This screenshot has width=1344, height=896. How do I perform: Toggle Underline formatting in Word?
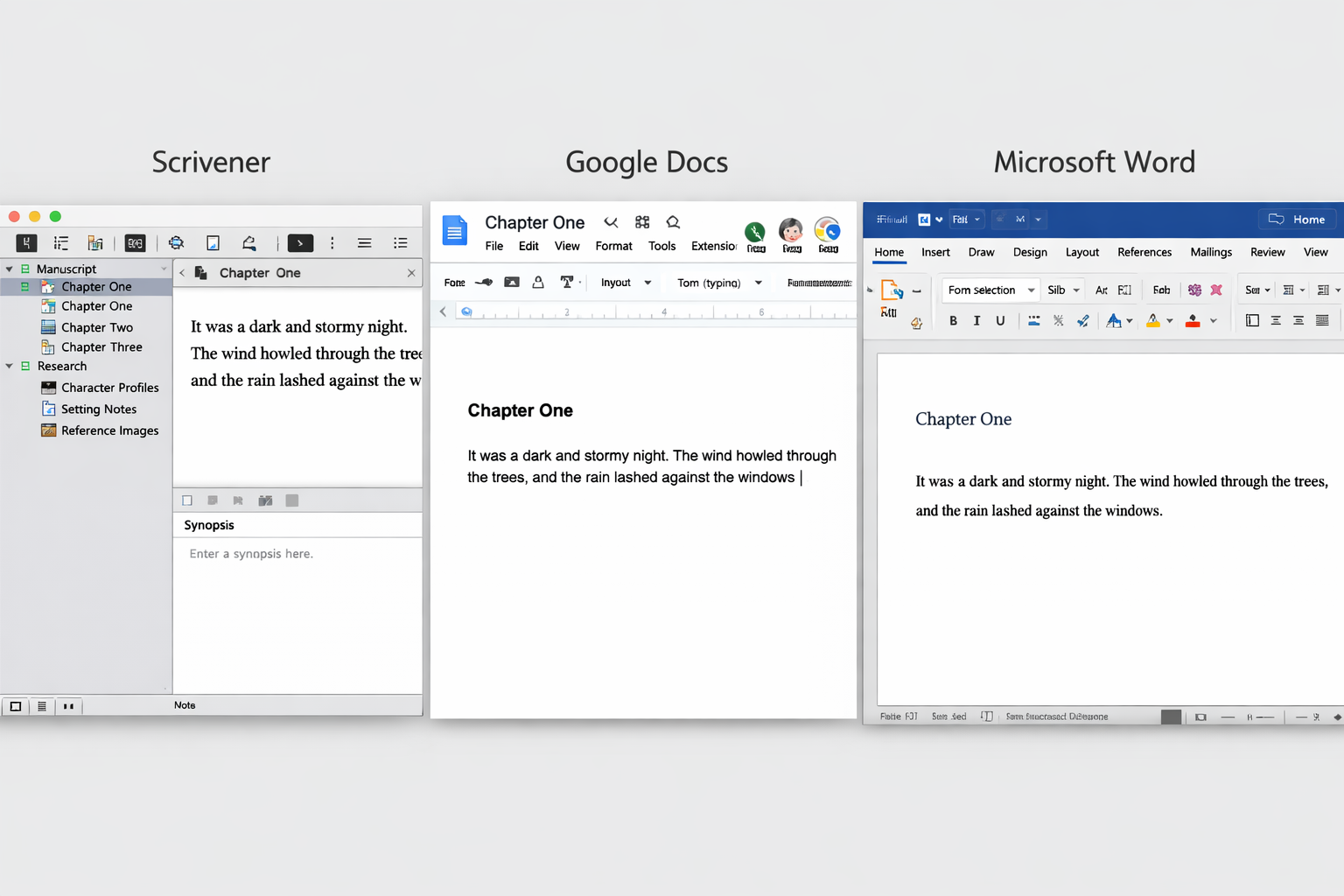point(1000,321)
